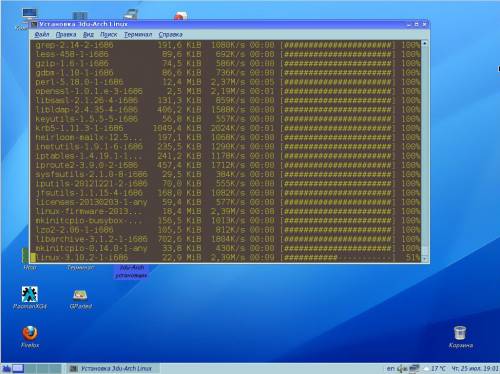Click the openssl-1.0.1.e-3-i686 line

(x=227, y=91)
